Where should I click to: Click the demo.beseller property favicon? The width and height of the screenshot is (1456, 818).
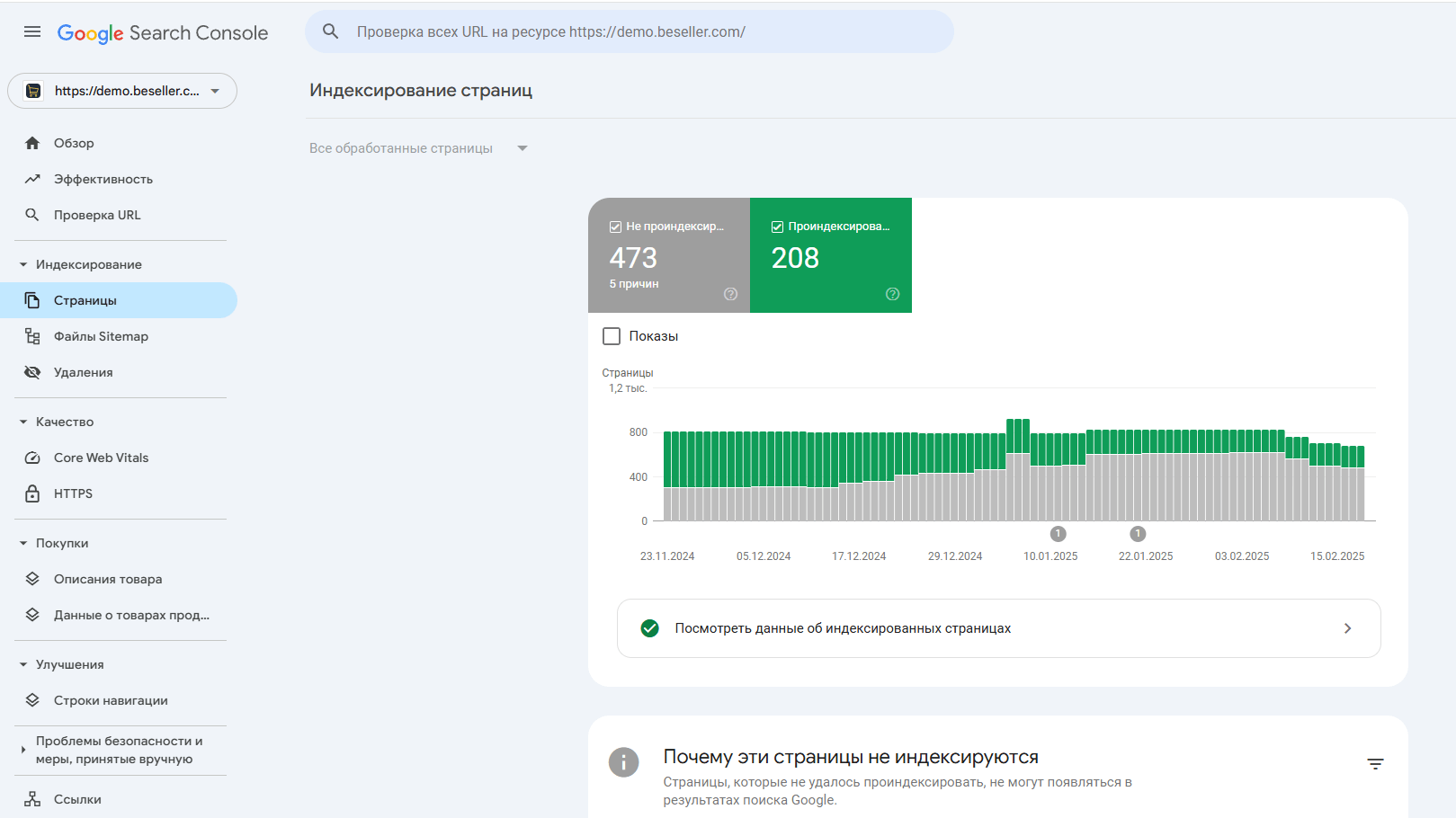pyautogui.click(x=33, y=91)
